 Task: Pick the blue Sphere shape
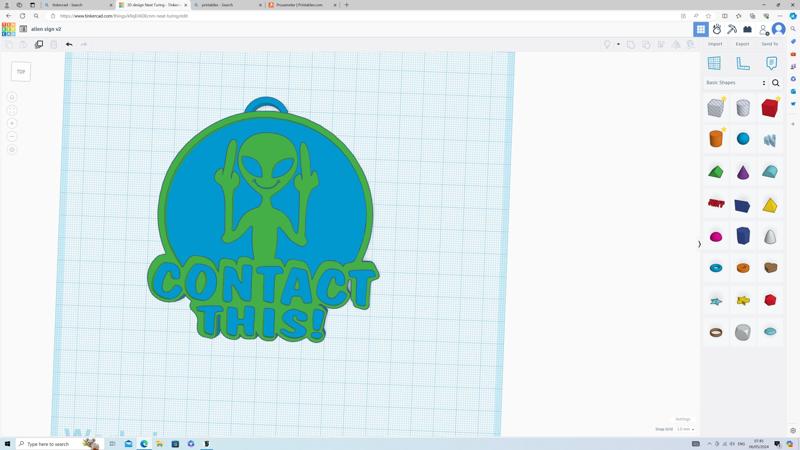point(743,138)
